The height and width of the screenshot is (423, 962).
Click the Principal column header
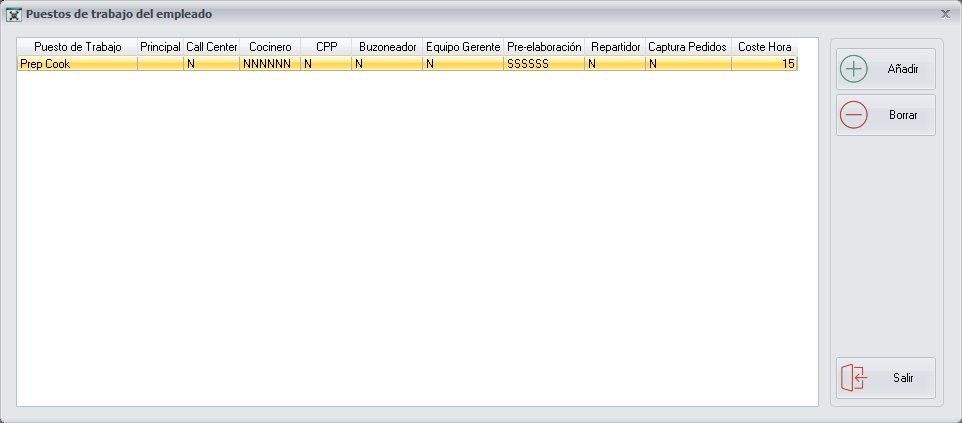click(160, 47)
